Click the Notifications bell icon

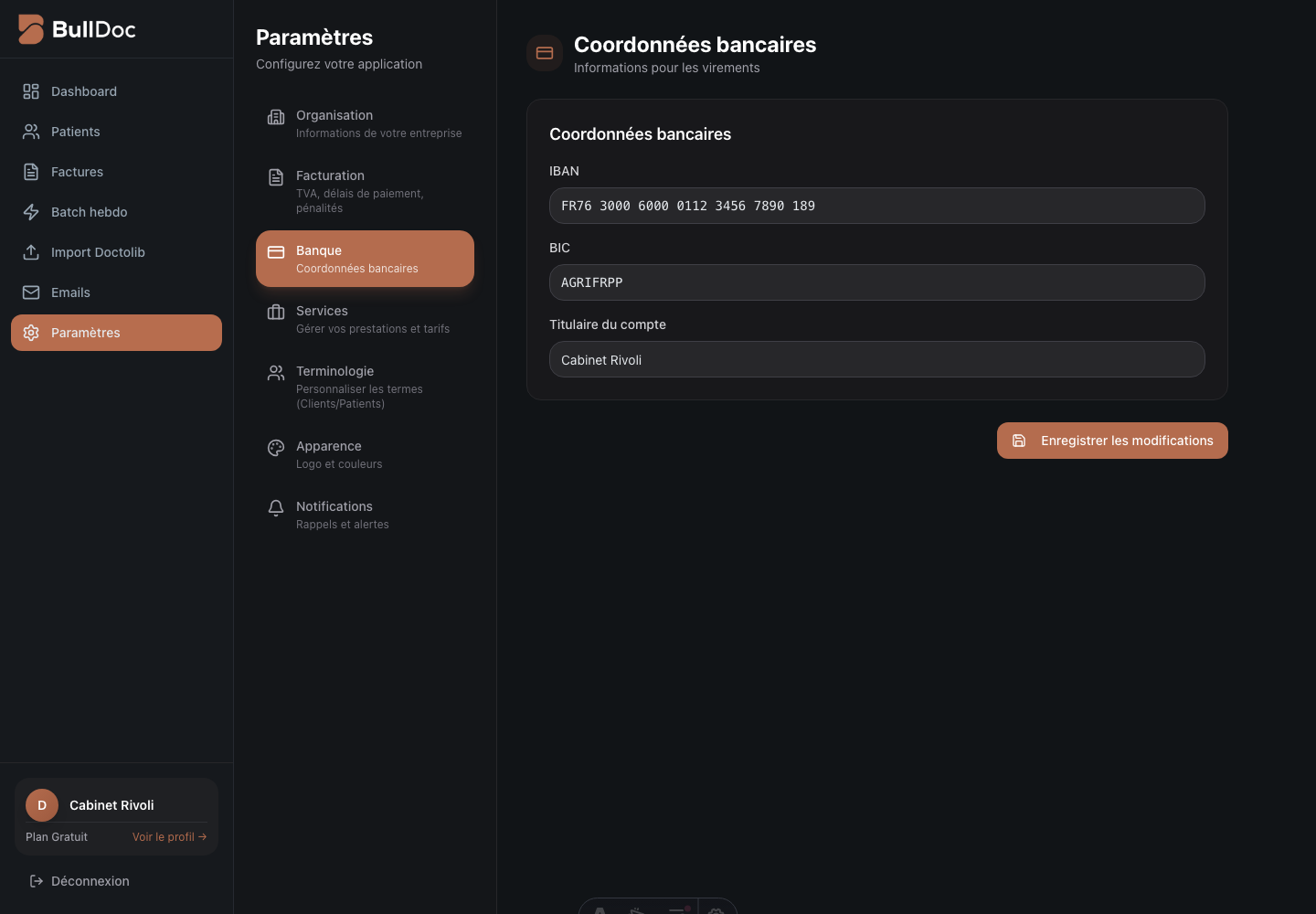tap(276, 508)
